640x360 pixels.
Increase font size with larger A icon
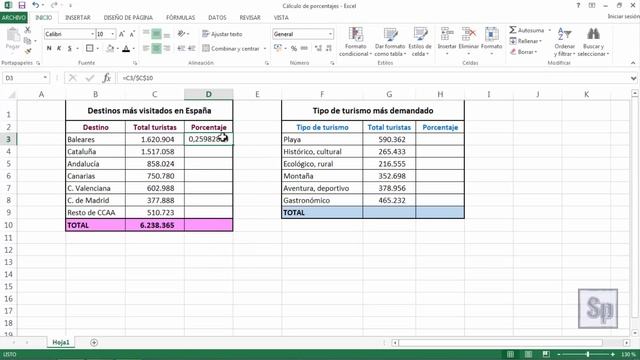[x=122, y=34]
